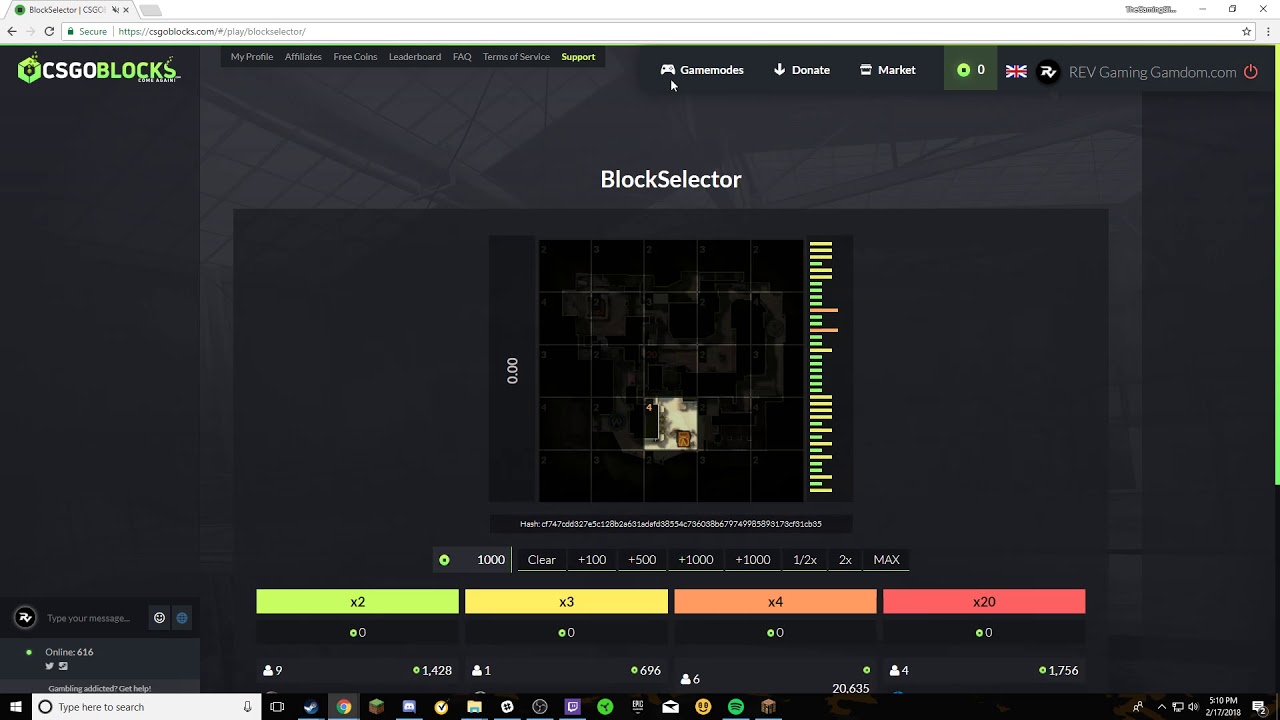1280x720 pixels.
Task: Open the Steam group icon in chat panel
Action: pos(63,666)
